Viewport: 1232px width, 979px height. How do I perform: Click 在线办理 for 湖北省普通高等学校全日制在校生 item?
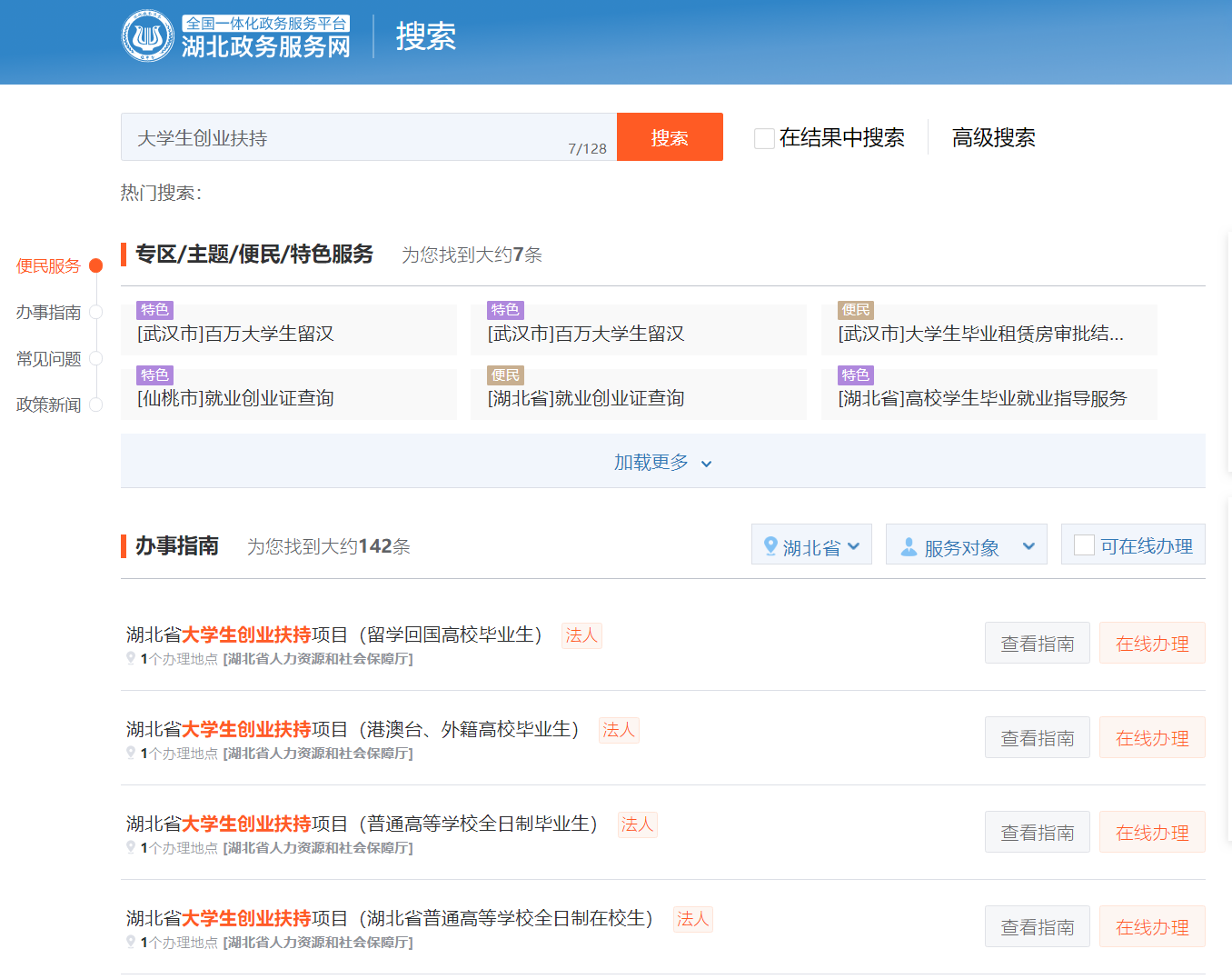1151,926
